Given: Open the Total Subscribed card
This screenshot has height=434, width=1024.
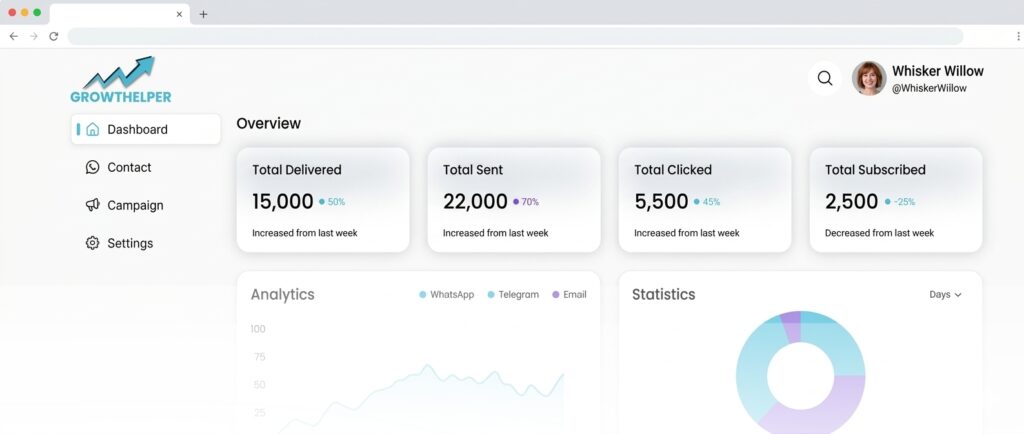Looking at the screenshot, I should coord(895,200).
